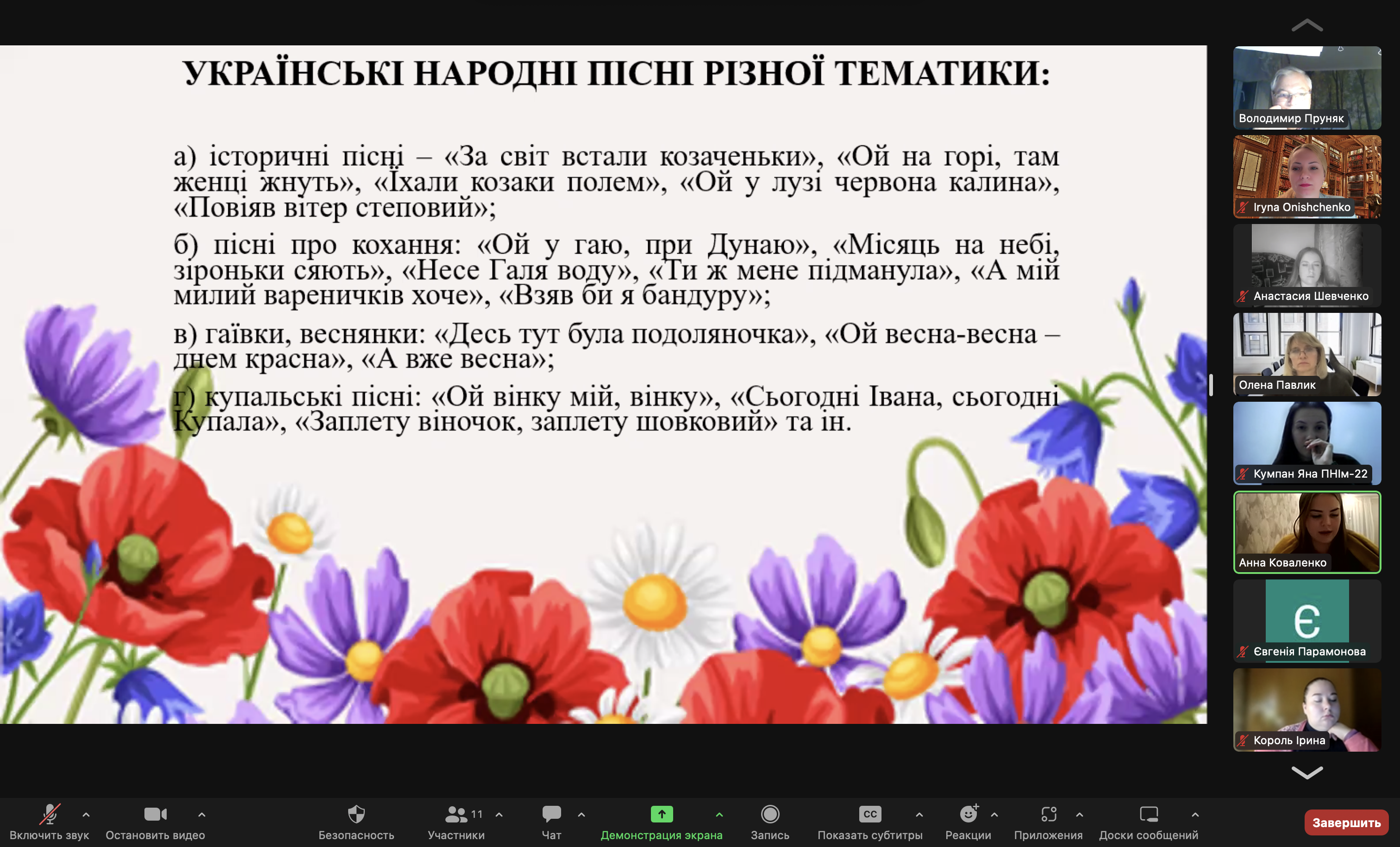The width and height of the screenshot is (1400, 847).
Task: Stop camera with Остановить видео
Action: point(155,822)
